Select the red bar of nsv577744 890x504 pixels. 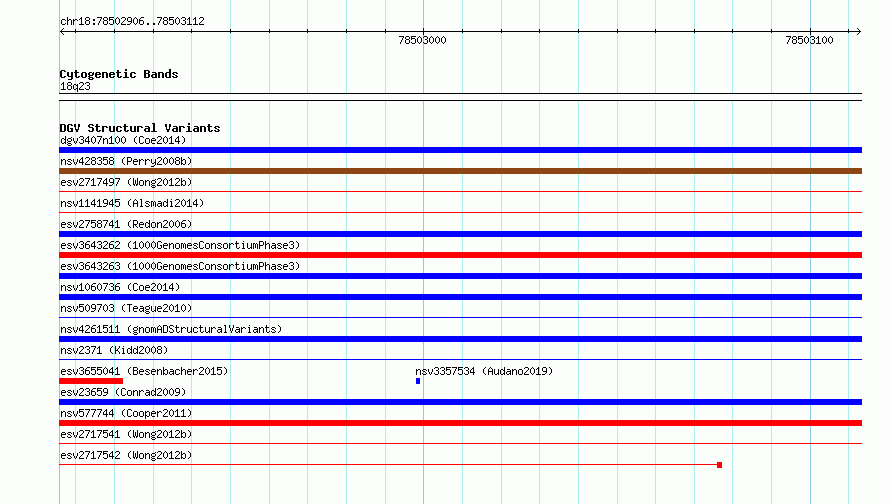[460, 423]
